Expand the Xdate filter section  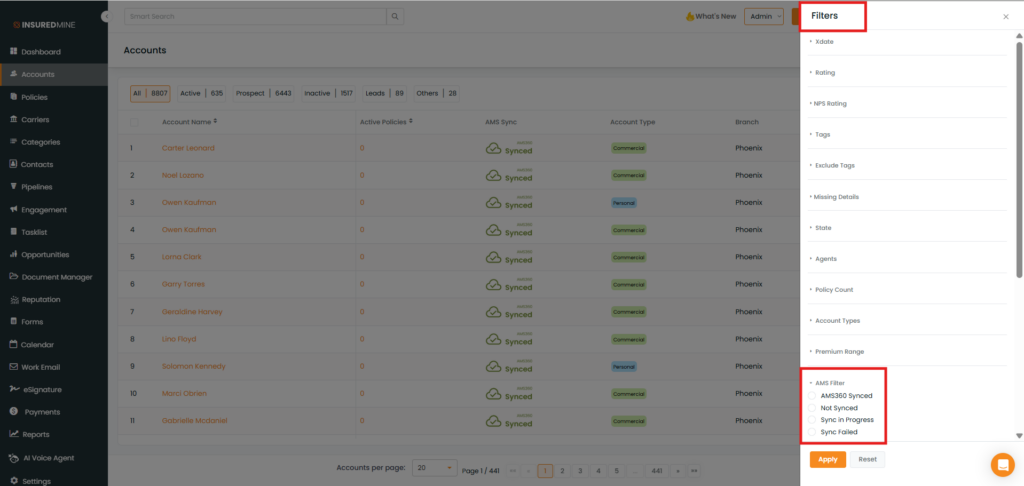tap(824, 42)
